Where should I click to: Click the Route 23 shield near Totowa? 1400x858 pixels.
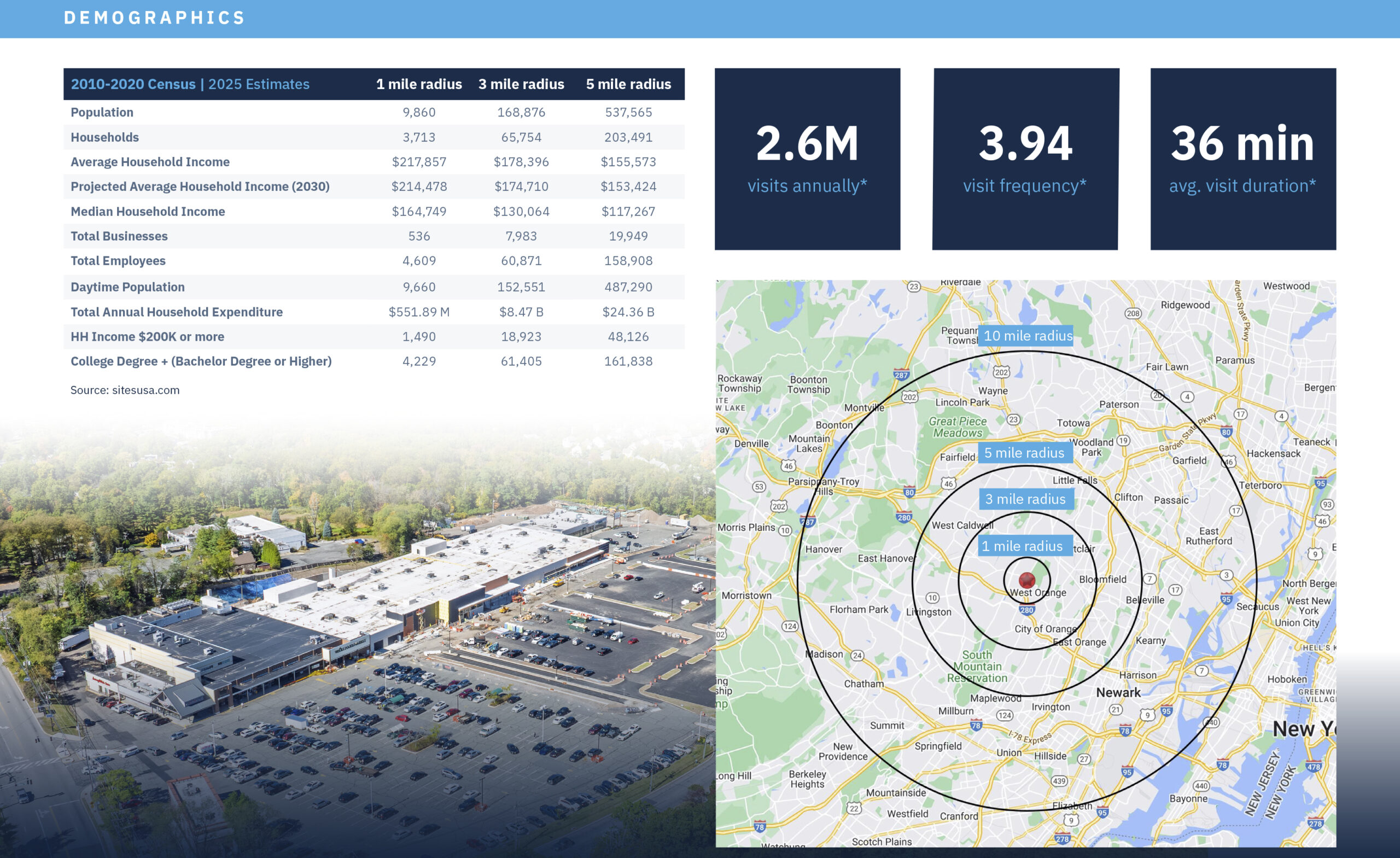click(1014, 420)
